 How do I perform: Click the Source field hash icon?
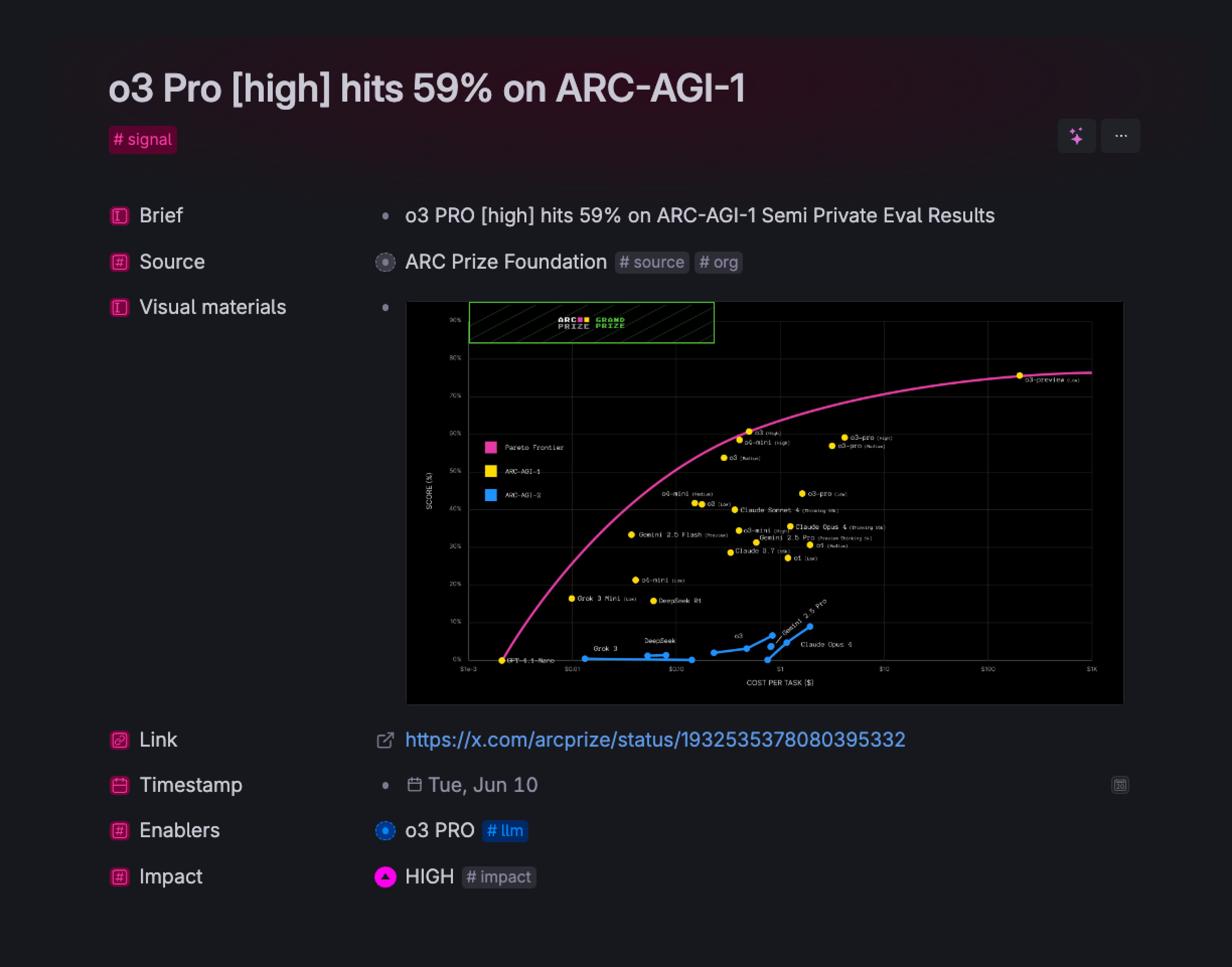[x=119, y=262]
